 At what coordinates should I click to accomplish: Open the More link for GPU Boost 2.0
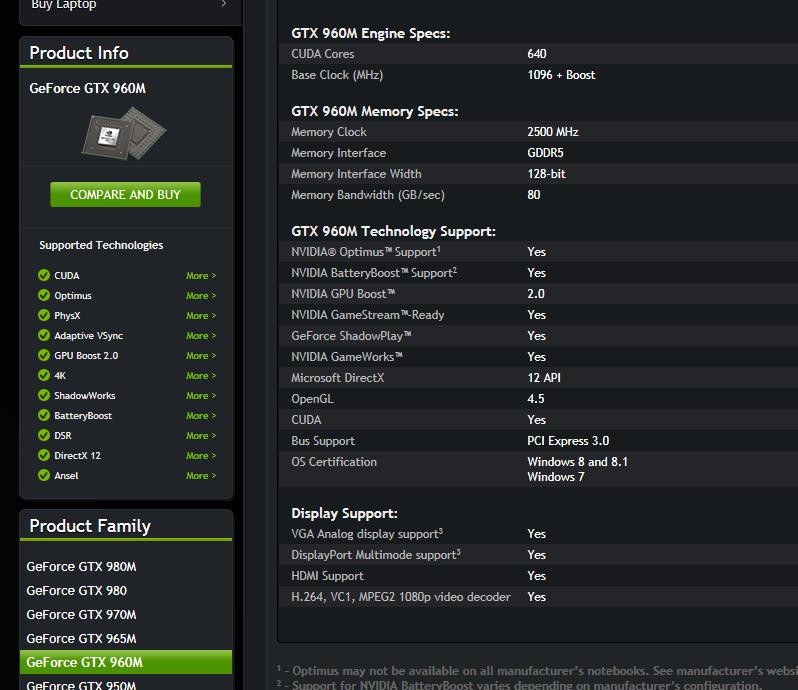click(x=200, y=356)
